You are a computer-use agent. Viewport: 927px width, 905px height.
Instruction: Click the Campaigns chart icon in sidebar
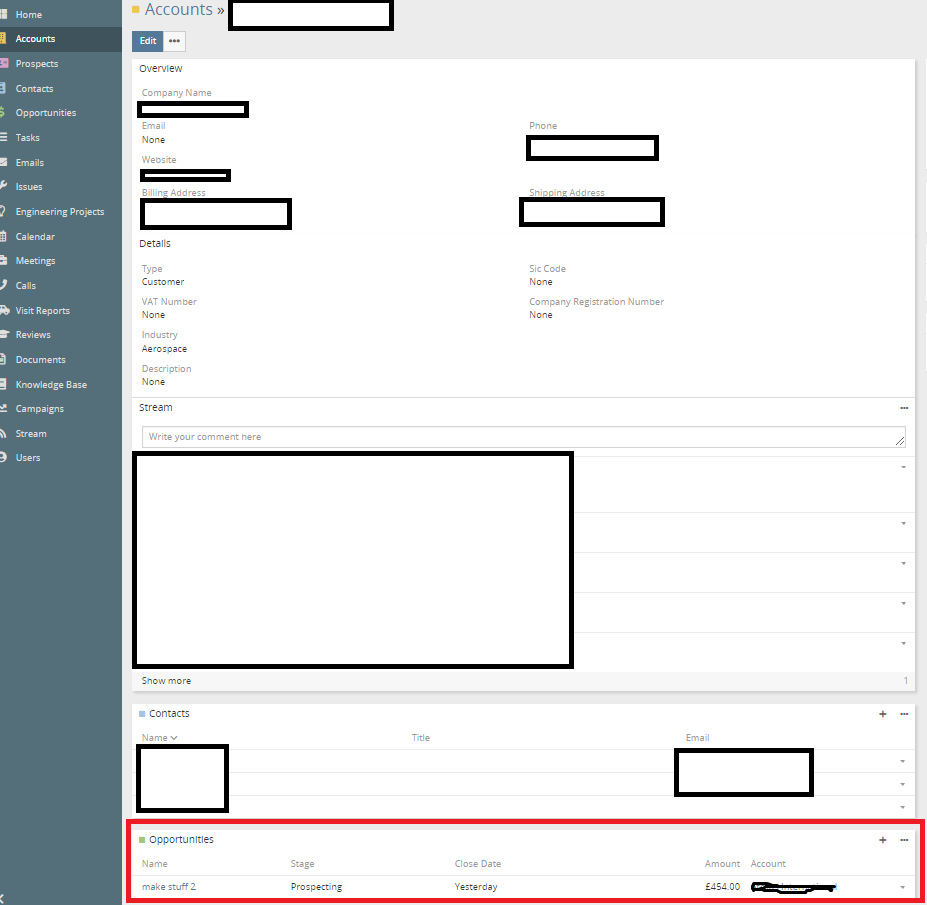click(4, 409)
